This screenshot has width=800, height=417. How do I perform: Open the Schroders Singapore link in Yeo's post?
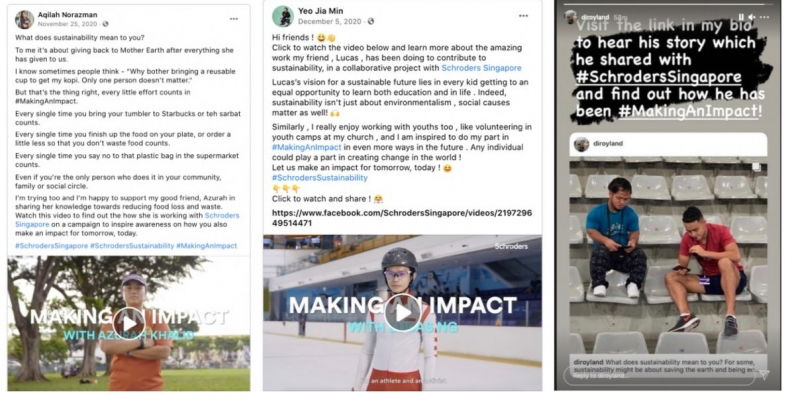tap(481, 68)
